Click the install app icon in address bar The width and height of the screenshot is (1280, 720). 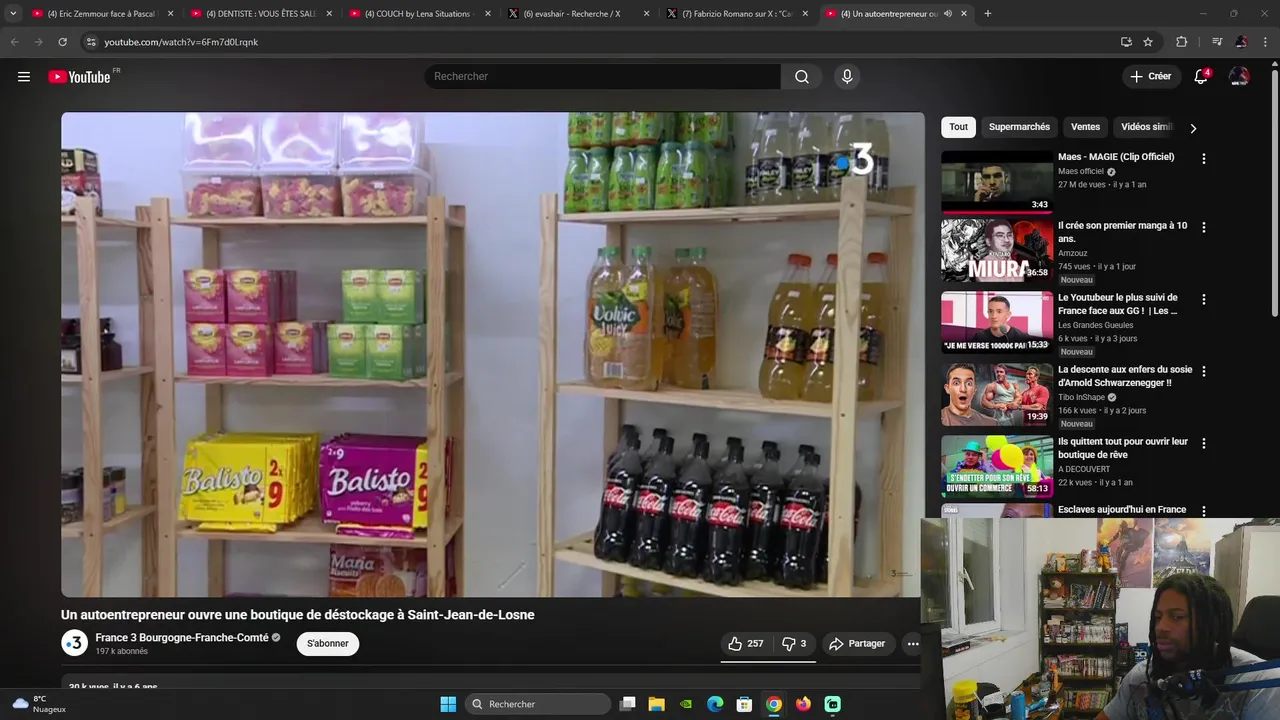point(1126,42)
